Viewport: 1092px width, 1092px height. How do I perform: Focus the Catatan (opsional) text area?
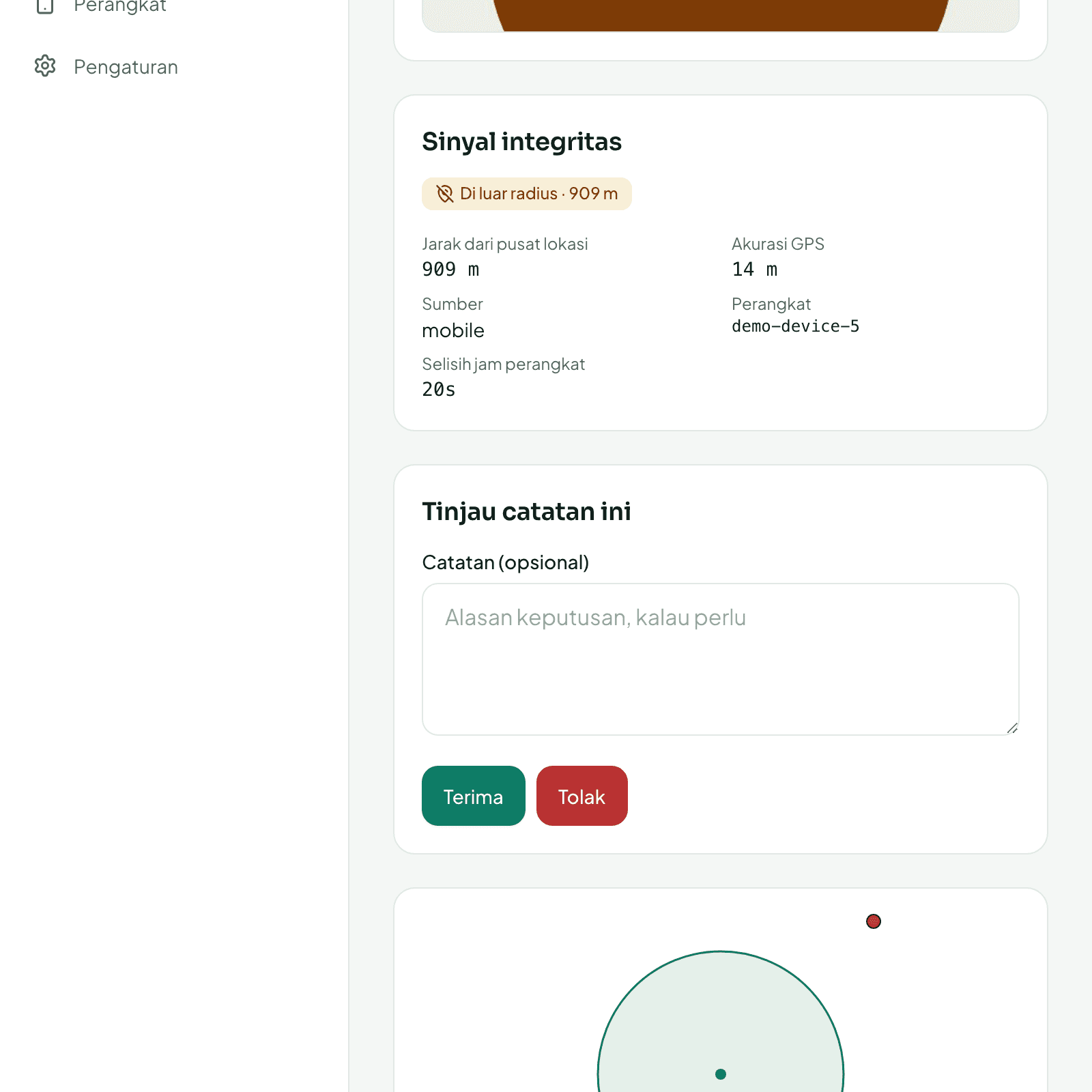(721, 659)
